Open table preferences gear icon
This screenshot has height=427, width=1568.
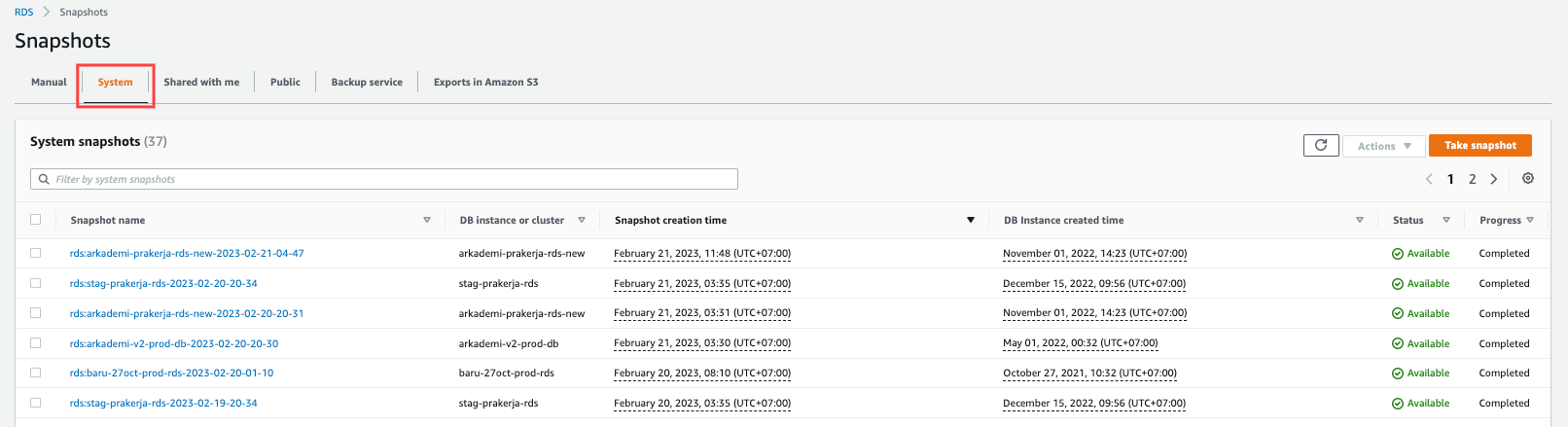pyautogui.click(x=1528, y=179)
